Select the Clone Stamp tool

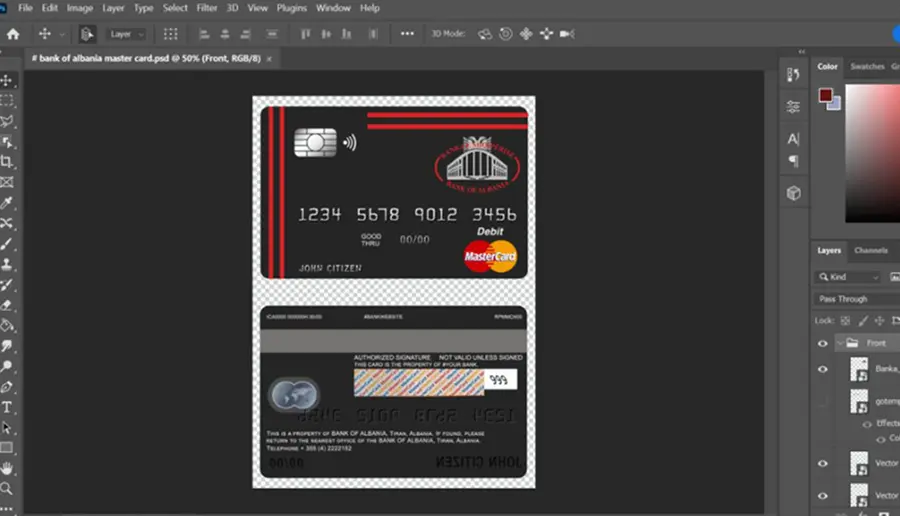click(x=7, y=264)
